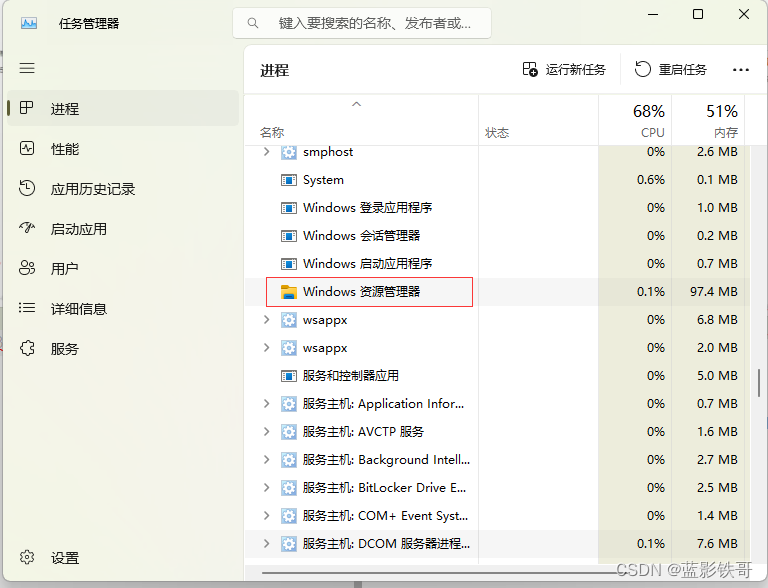Viewport: 768px width, 588px height.
Task: Expand 服务主机: Background Intell... group
Action: pos(266,460)
